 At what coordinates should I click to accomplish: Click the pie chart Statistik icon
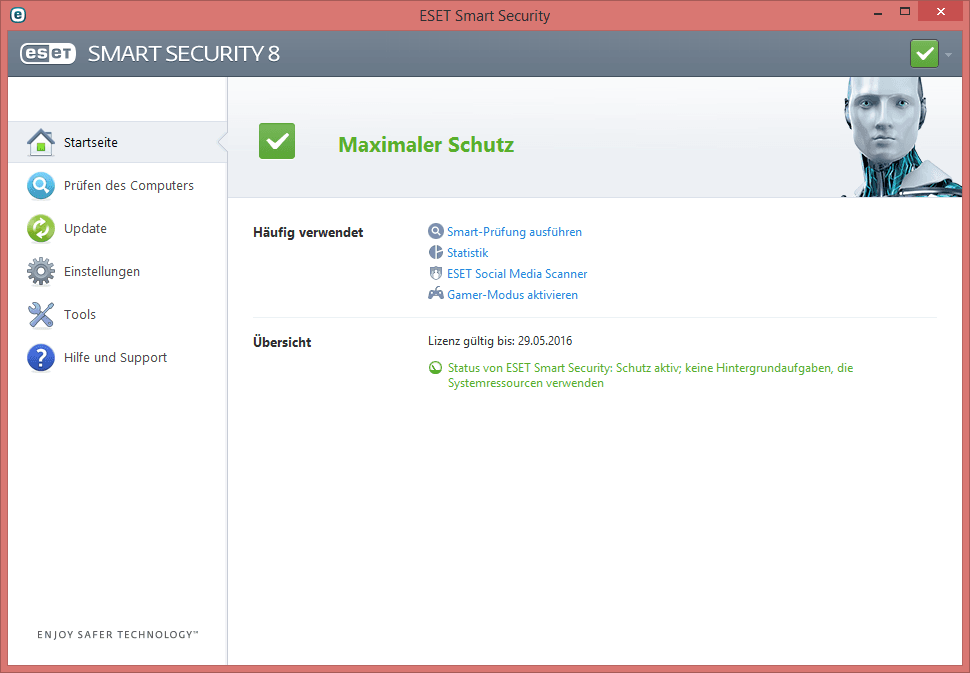(x=435, y=253)
